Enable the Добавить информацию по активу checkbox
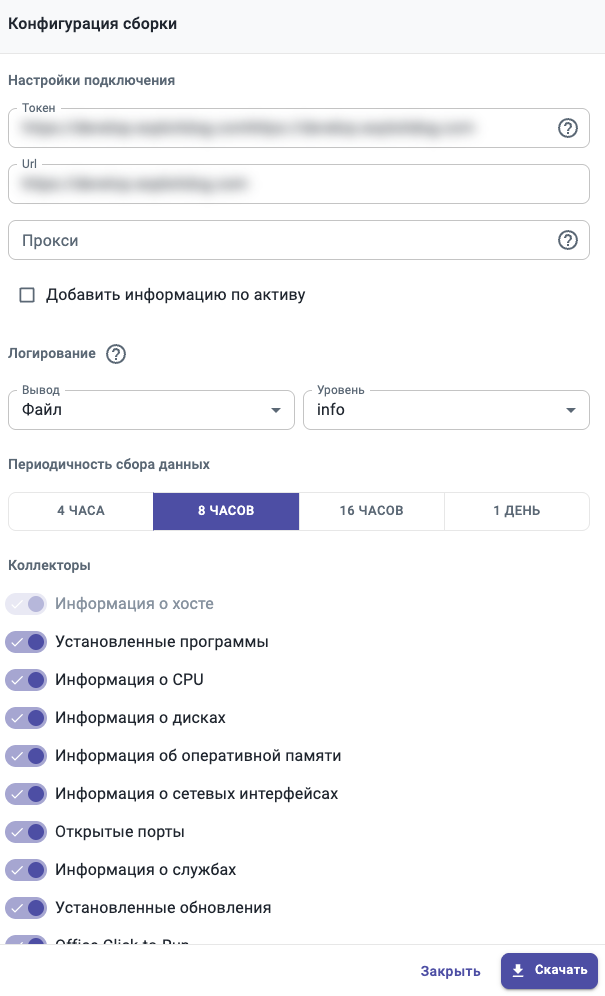This screenshot has height=996, width=605. 27,295
